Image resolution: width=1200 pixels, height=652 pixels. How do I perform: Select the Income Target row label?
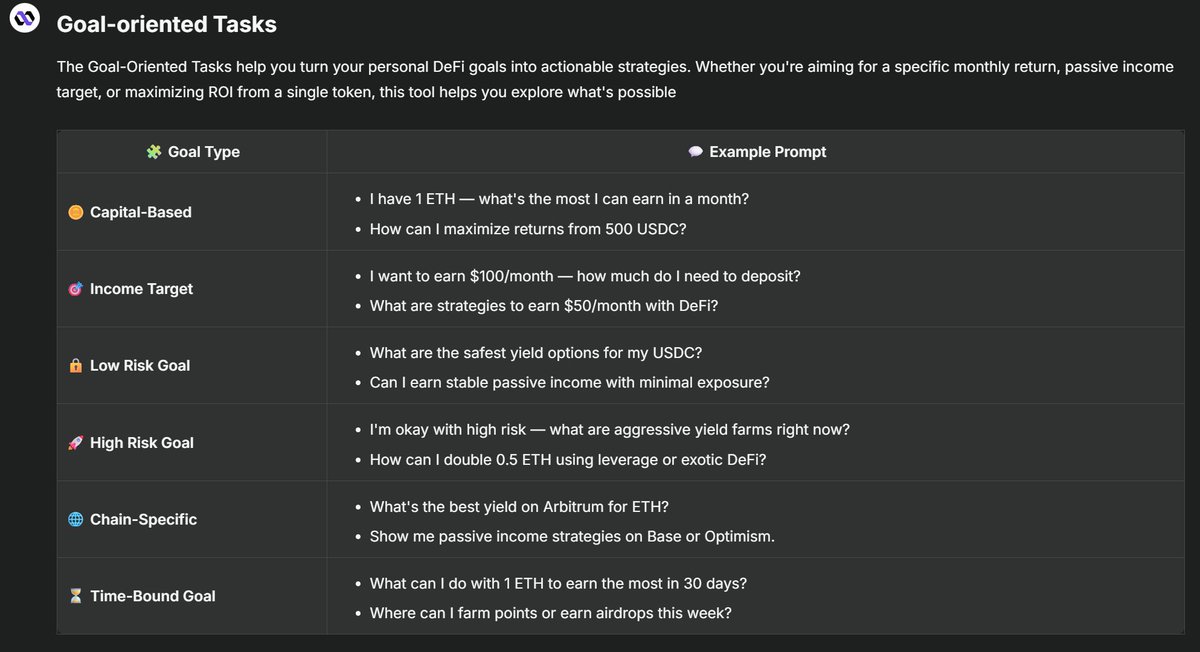point(141,289)
